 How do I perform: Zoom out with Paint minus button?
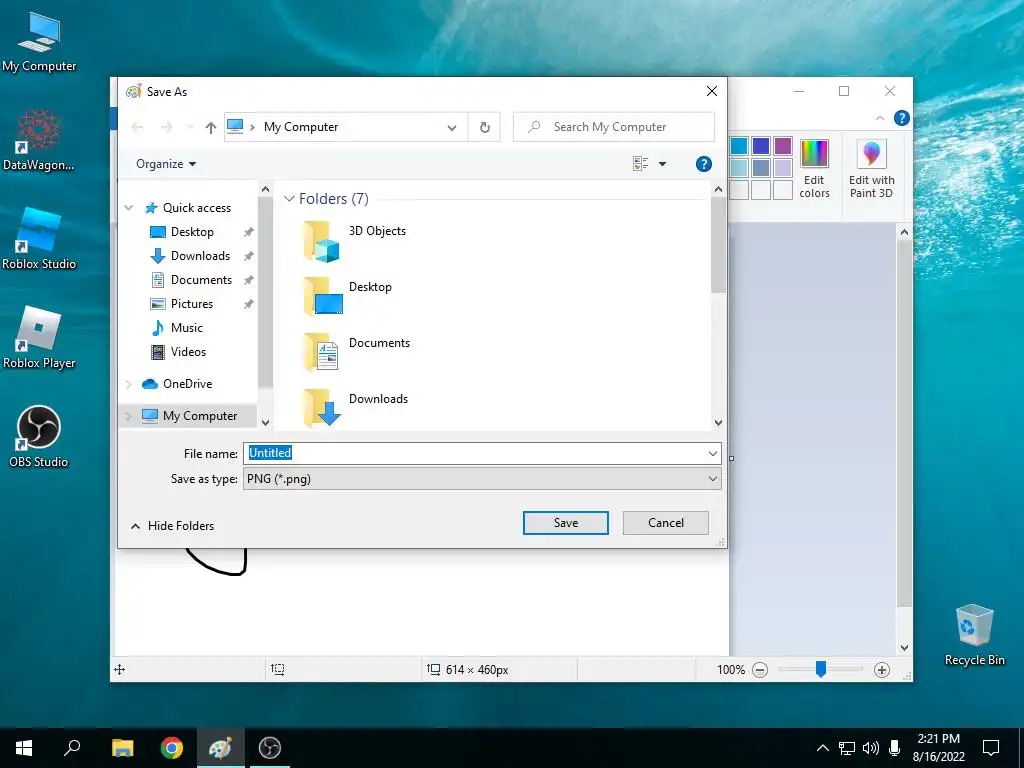pos(760,670)
